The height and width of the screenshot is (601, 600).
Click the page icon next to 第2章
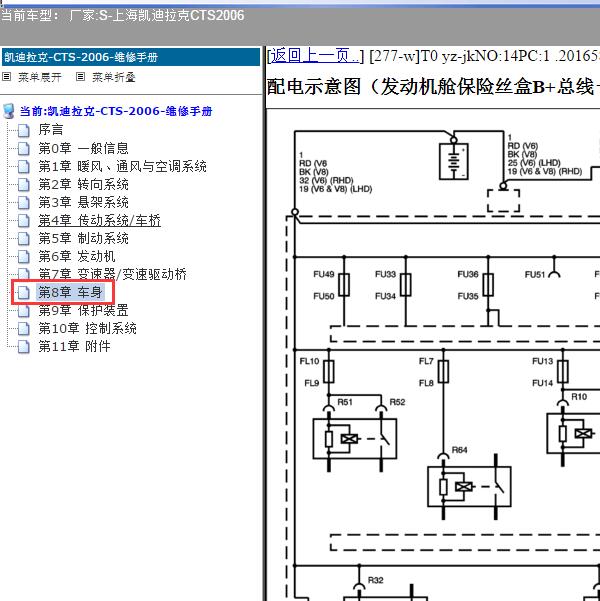24,184
